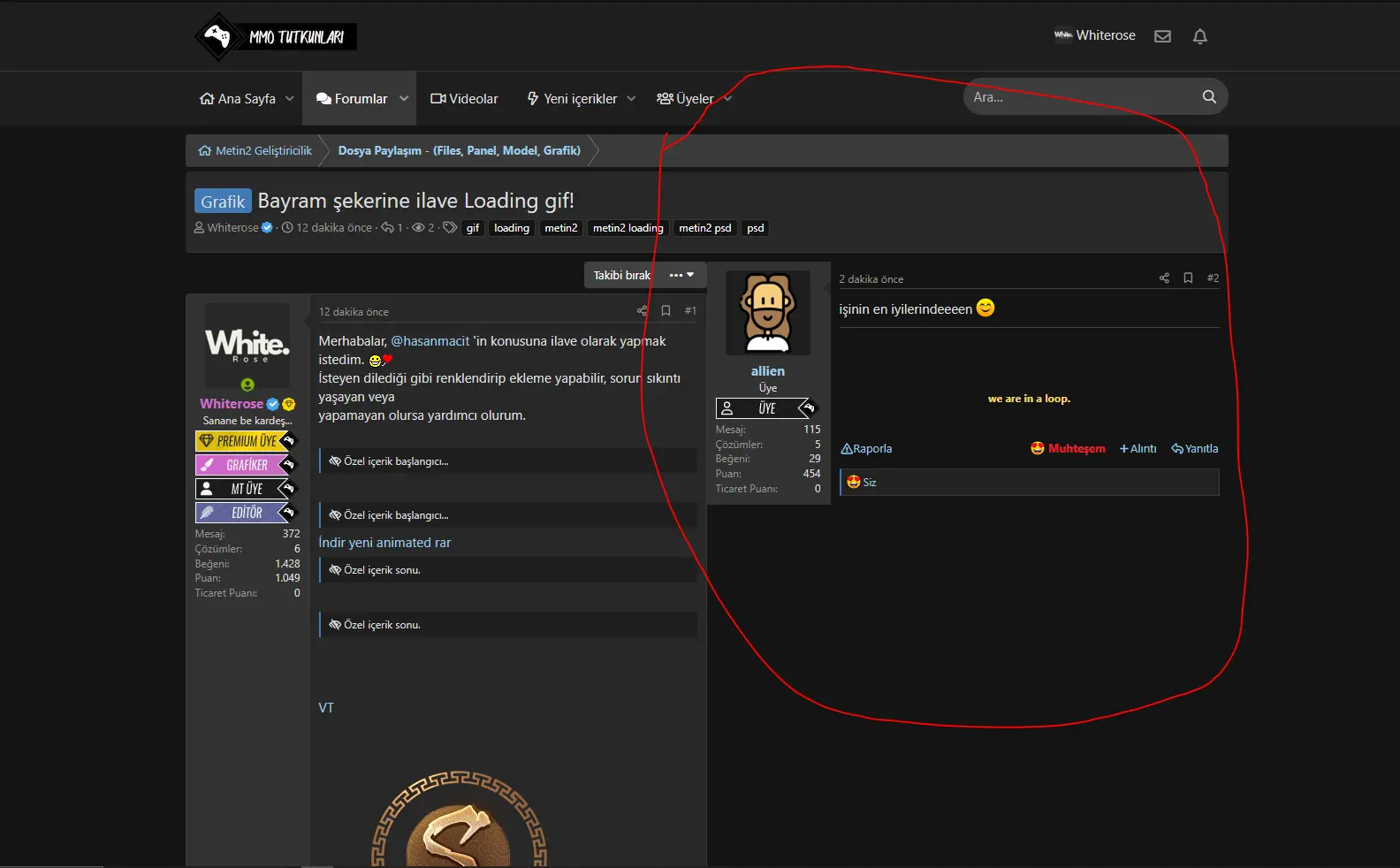Screen dimensions: 1400x868
Task: Click the Siz reaction list link
Action: tap(870, 483)
